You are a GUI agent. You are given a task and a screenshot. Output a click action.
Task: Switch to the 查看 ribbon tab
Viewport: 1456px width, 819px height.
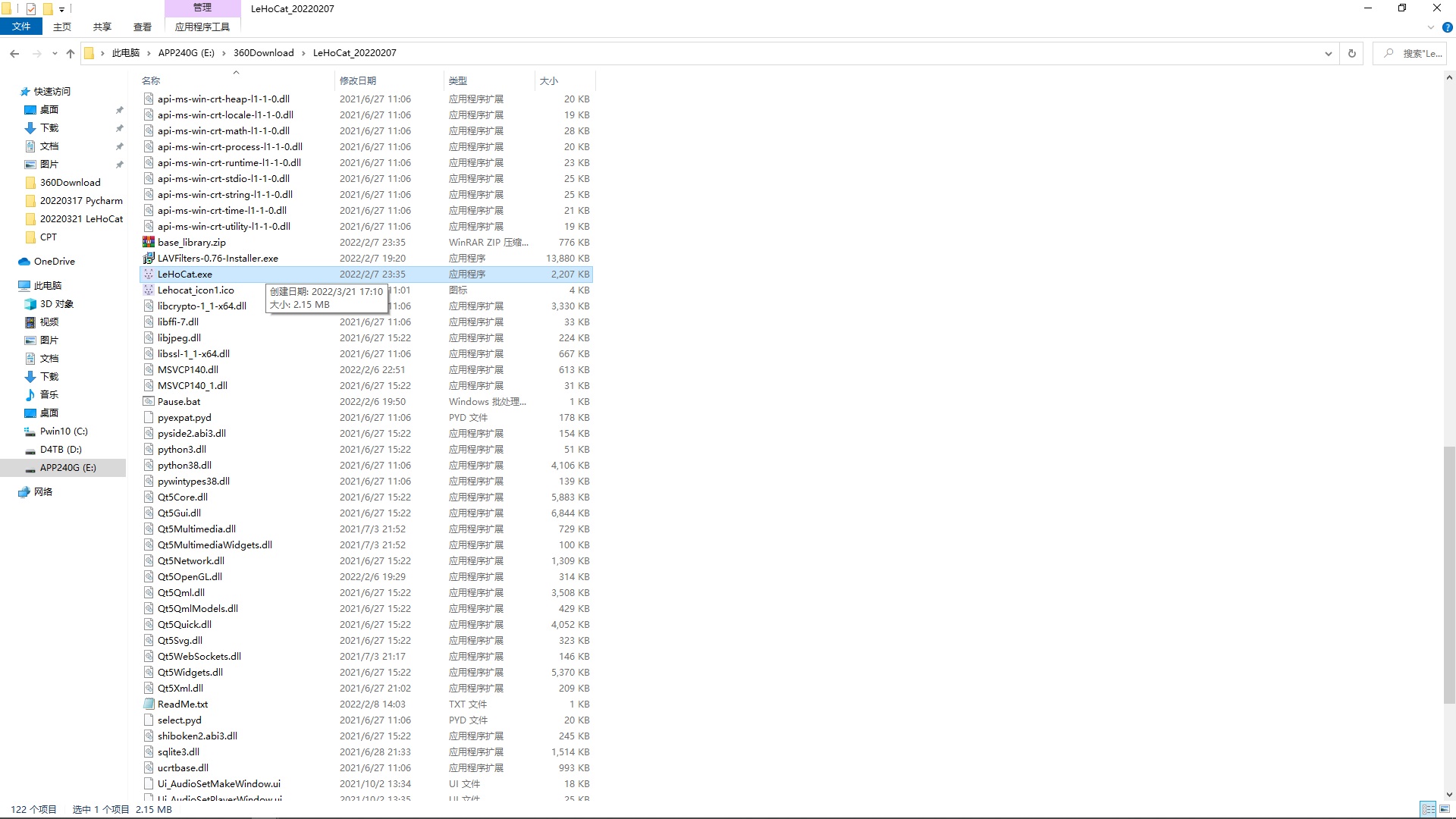[x=142, y=27]
